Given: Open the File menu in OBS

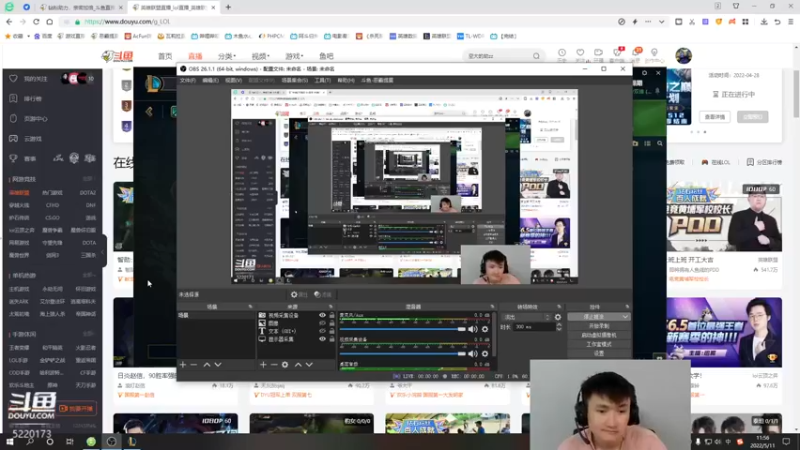Looking at the screenshot, I should pyautogui.click(x=188, y=80).
